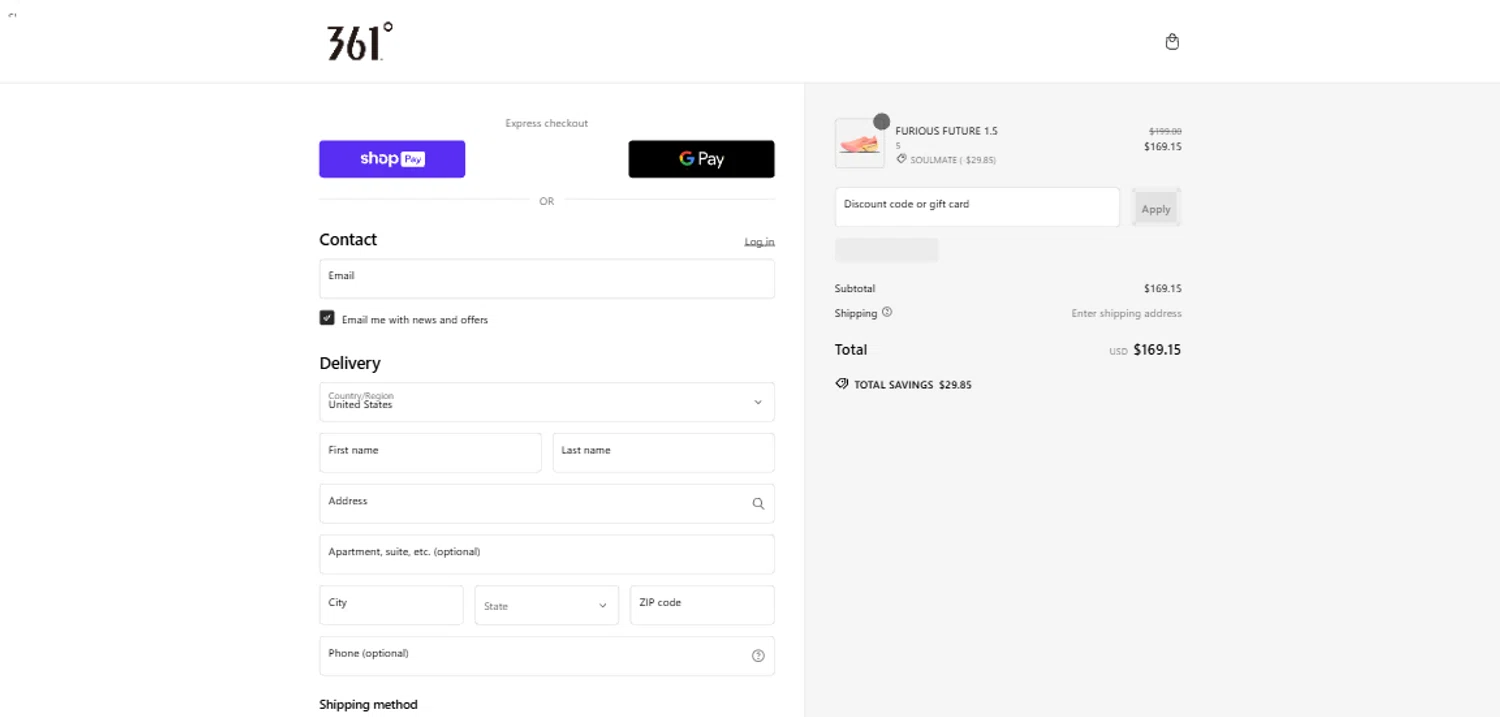The height and width of the screenshot is (717, 1500).
Task: Click the SOULMATE discount tag icon
Action: click(x=901, y=159)
